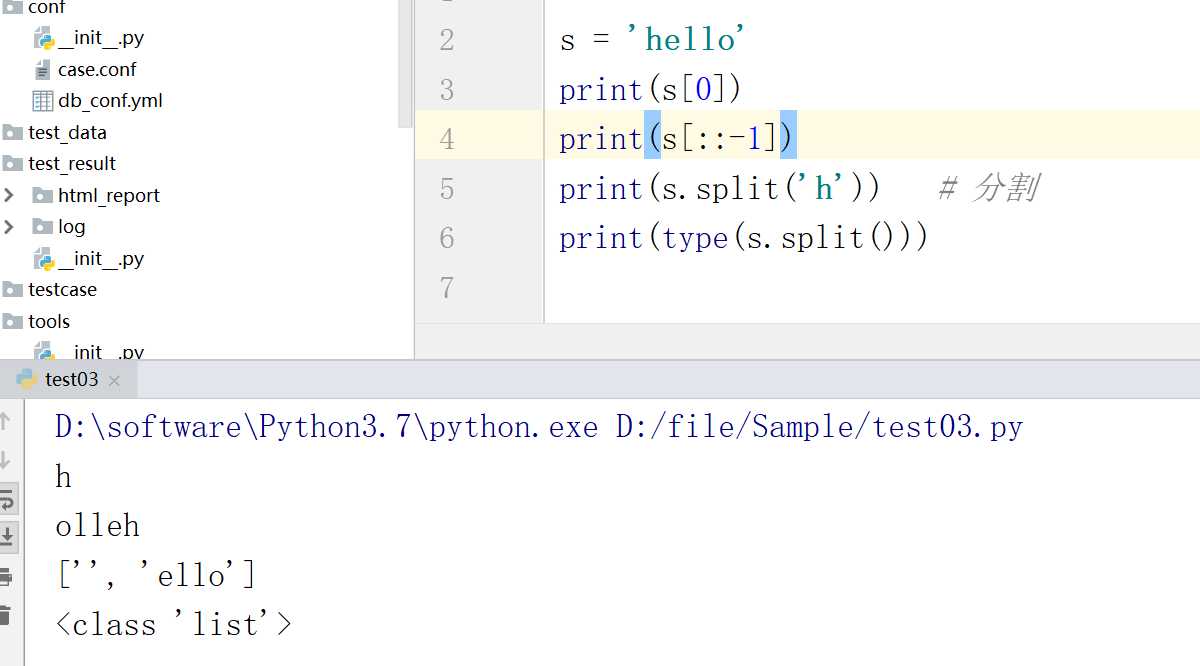Click line number 7 in the gutter
1200x666 pixels.
click(446, 288)
